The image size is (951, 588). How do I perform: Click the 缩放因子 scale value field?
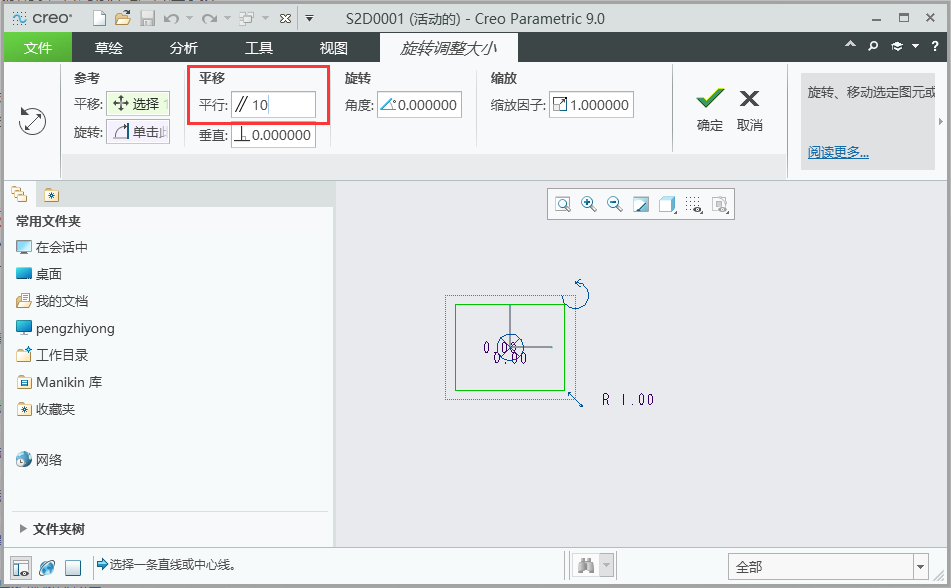tap(591, 105)
